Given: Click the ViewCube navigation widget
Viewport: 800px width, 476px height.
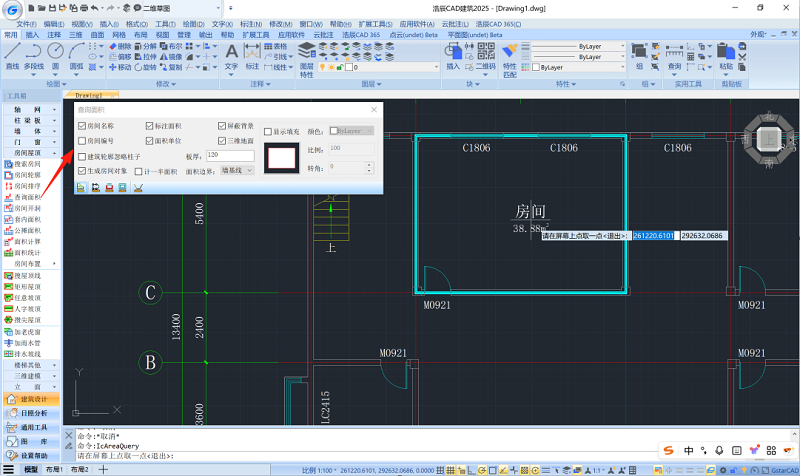Looking at the screenshot, I should pyautogui.click(x=769, y=139).
